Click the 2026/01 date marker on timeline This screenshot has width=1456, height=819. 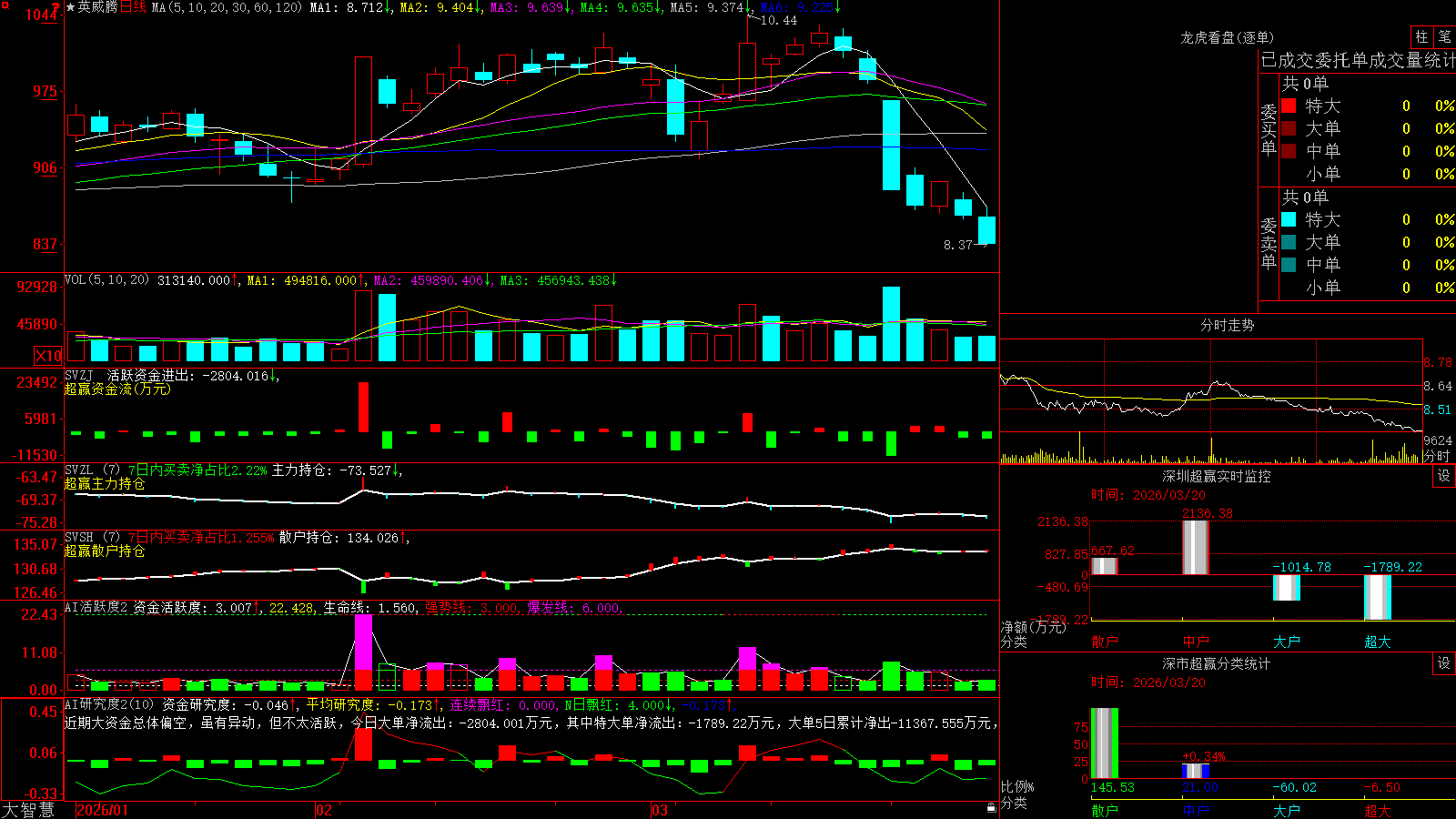pos(103,810)
